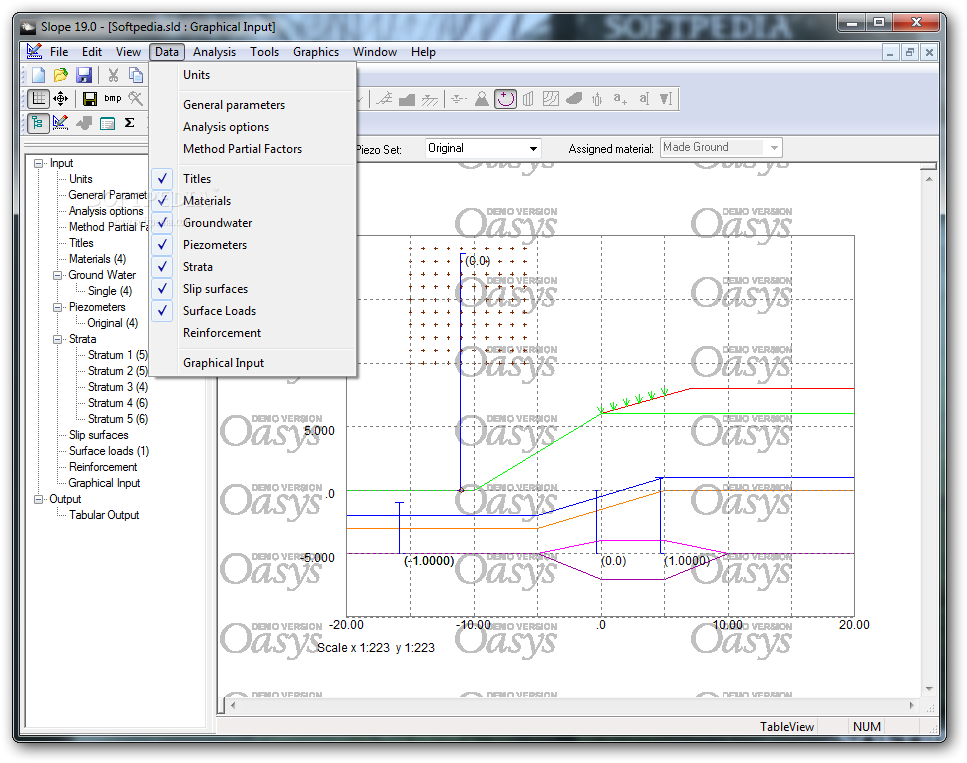
Task: Click the Open file toolbar icon
Action: pyautogui.click(x=61, y=75)
